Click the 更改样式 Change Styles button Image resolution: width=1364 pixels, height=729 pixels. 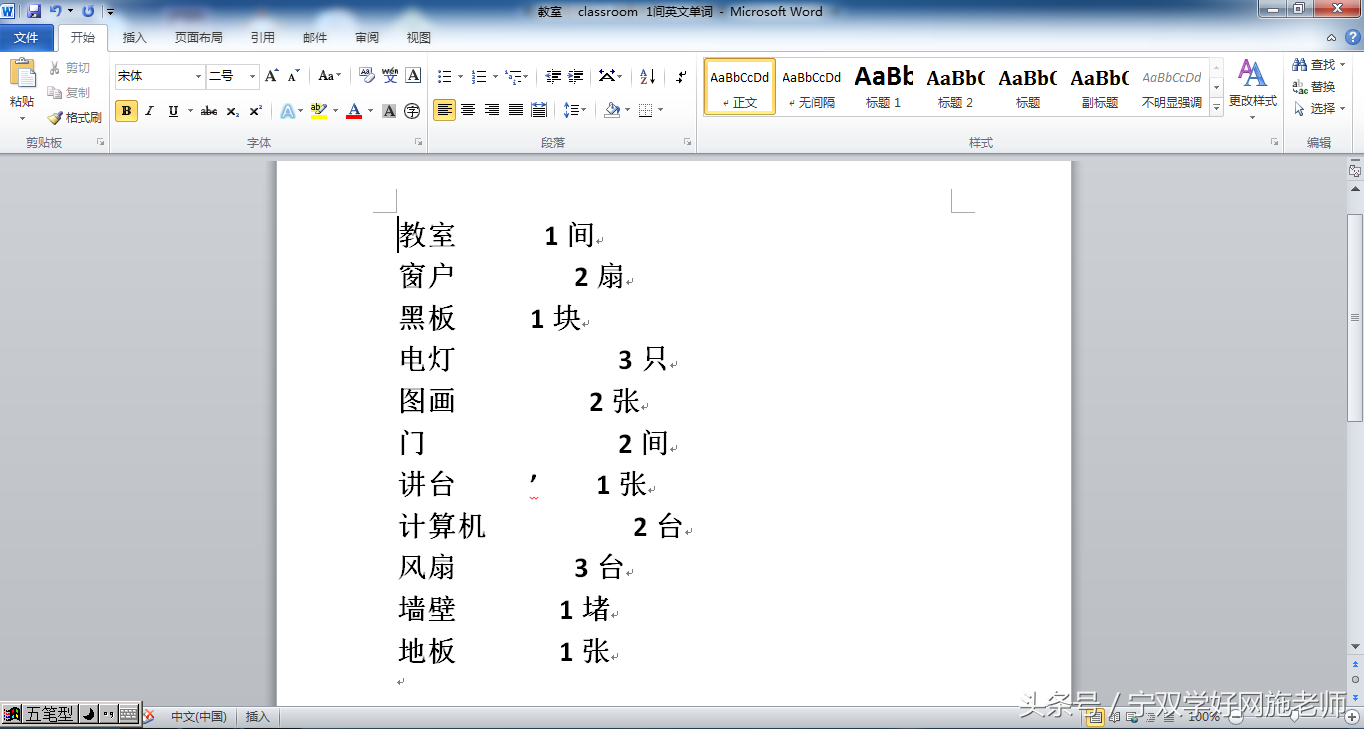pyautogui.click(x=1253, y=88)
